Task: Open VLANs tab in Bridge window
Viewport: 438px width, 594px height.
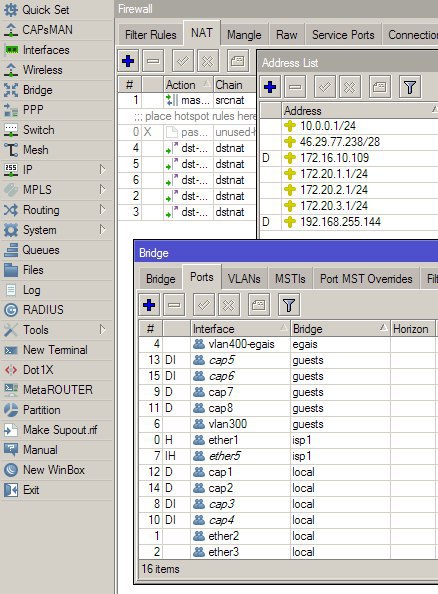Action: click(x=244, y=279)
